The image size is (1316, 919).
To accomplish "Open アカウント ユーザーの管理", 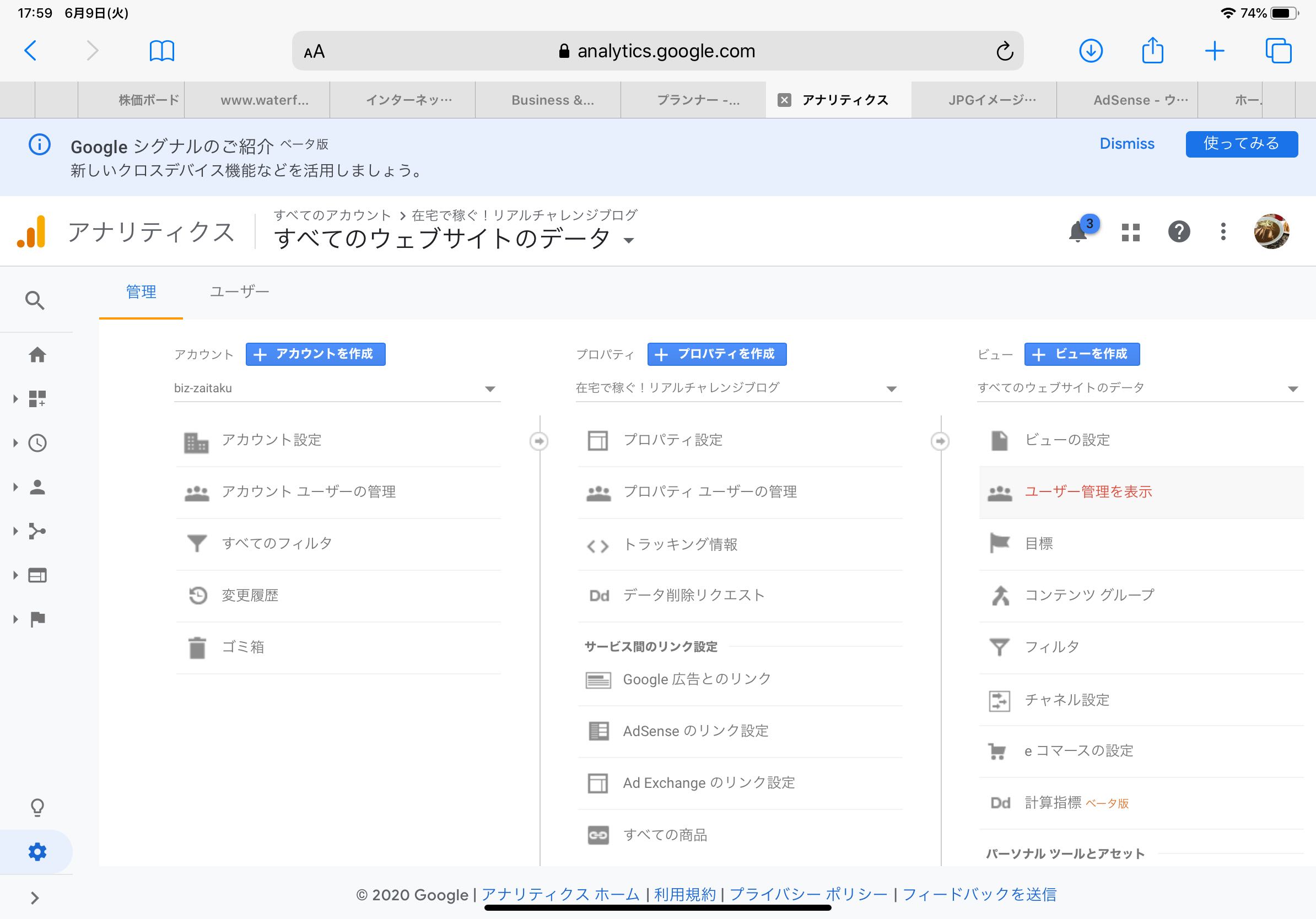I will click(x=338, y=493).
